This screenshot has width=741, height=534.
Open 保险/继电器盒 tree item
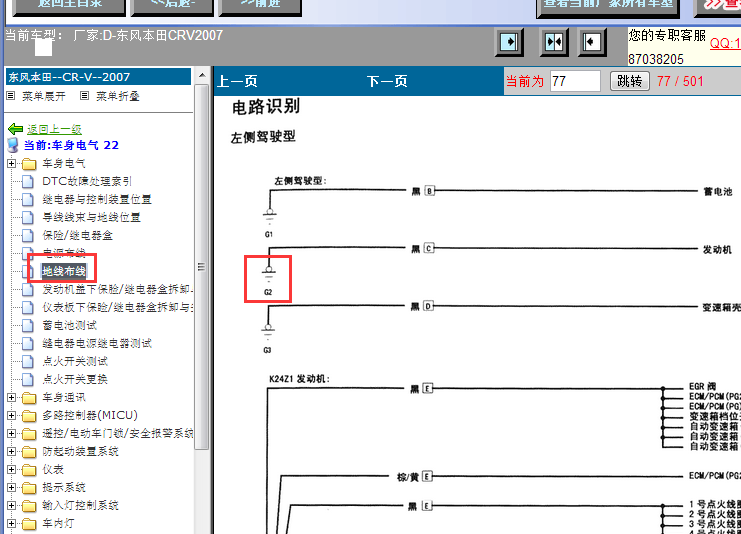78,235
